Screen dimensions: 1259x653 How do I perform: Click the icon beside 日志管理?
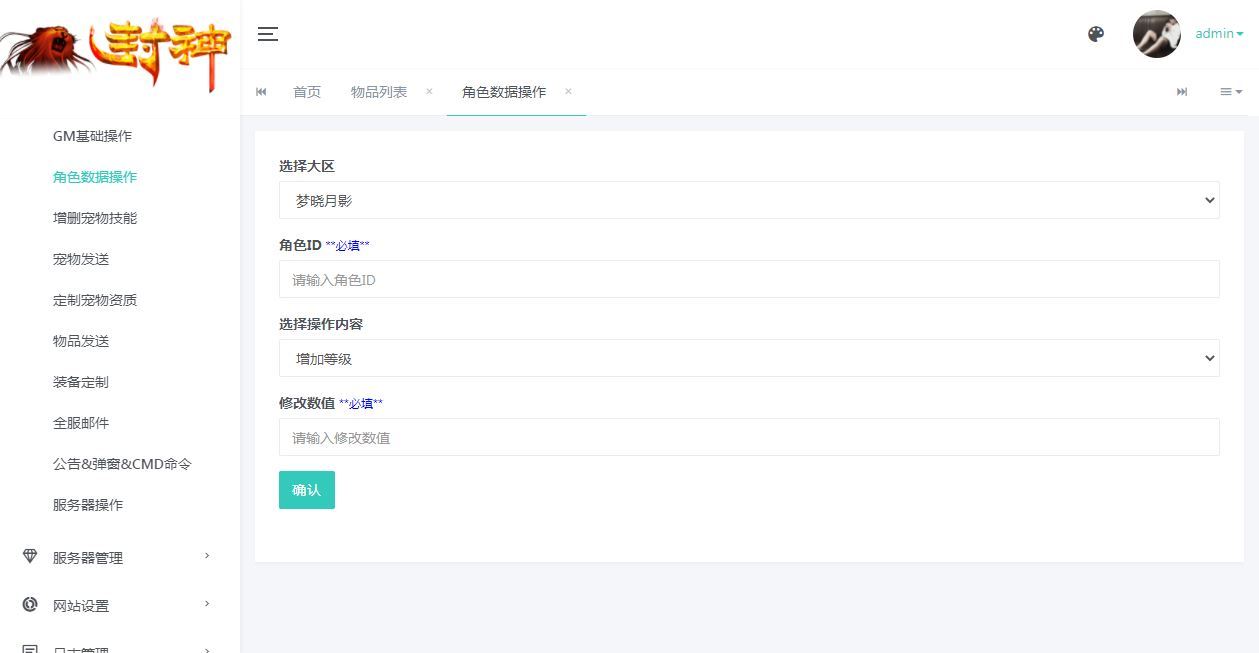[30, 648]
